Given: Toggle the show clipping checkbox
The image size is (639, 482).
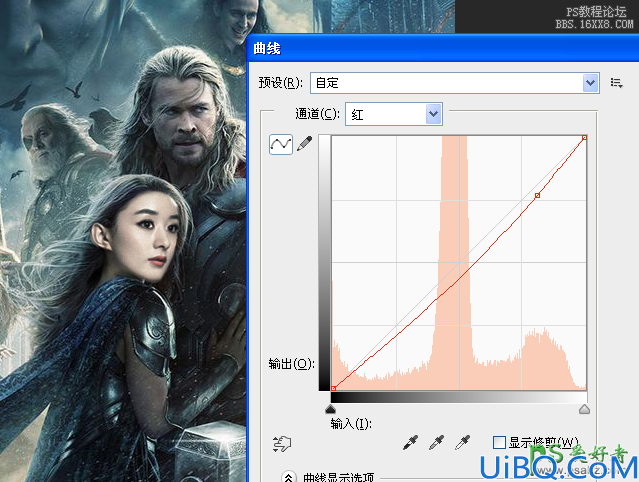Looking at the screenshot, I should [x=499, y=442].
